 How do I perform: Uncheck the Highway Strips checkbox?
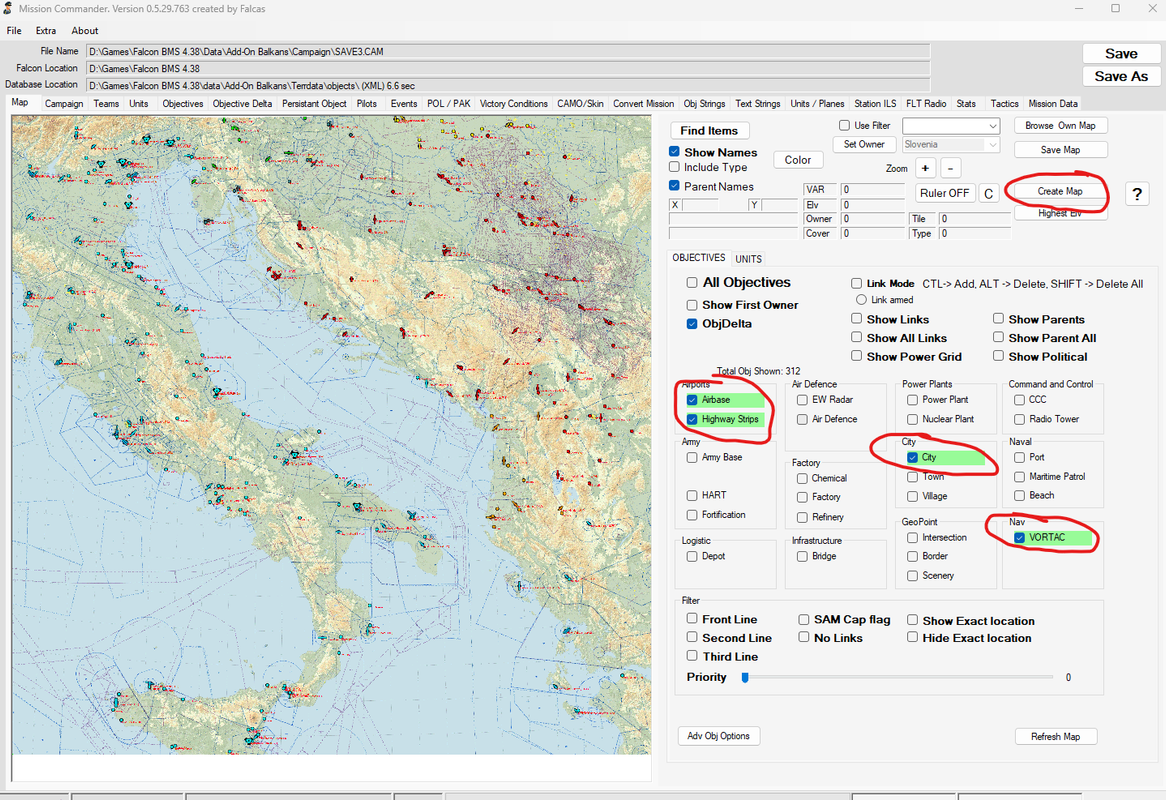692,419
